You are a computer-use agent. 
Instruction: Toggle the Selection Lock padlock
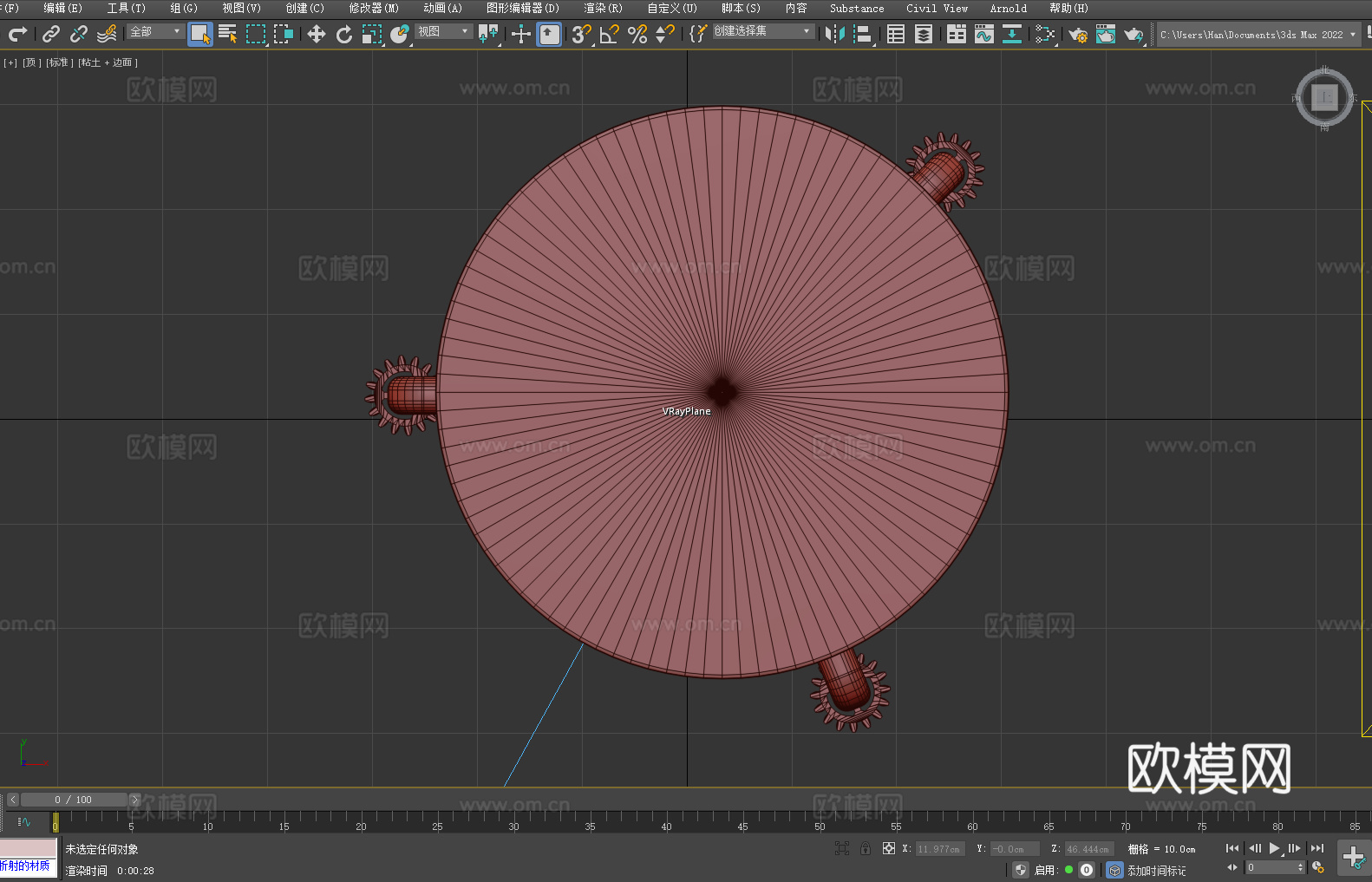click(x=866, y=848)
